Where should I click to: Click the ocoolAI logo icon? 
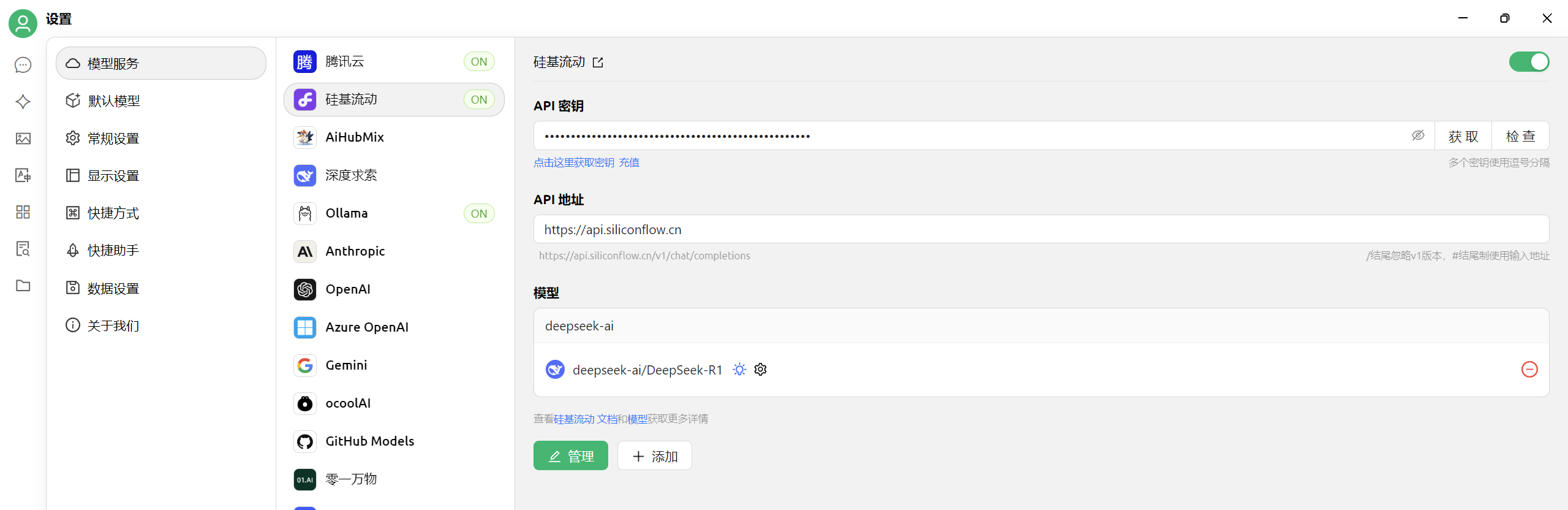point(305,403)
